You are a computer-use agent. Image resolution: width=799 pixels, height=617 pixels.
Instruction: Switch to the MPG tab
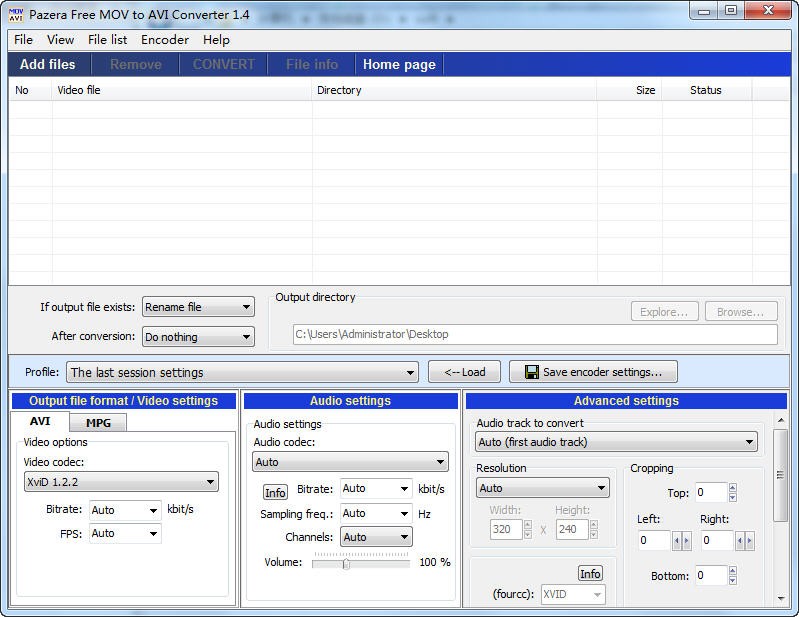(x=98, y=423)
